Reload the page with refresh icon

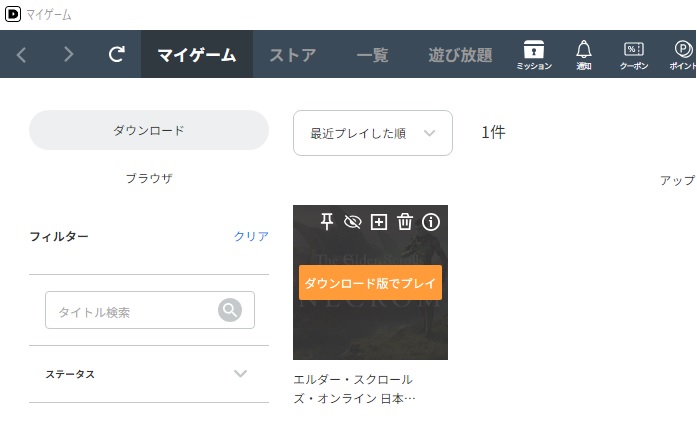point(116,54)
